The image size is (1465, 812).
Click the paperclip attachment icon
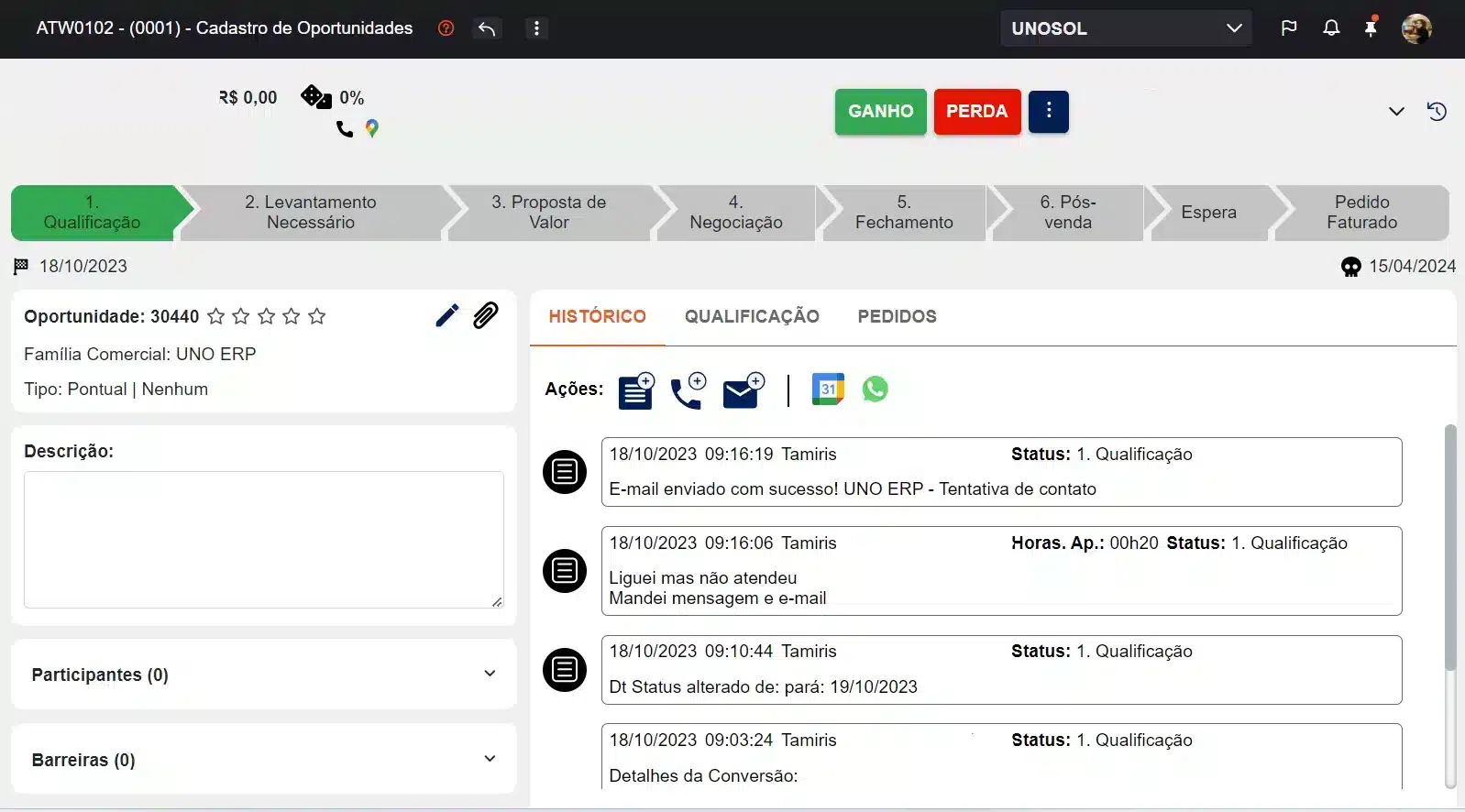click(486, 316)
